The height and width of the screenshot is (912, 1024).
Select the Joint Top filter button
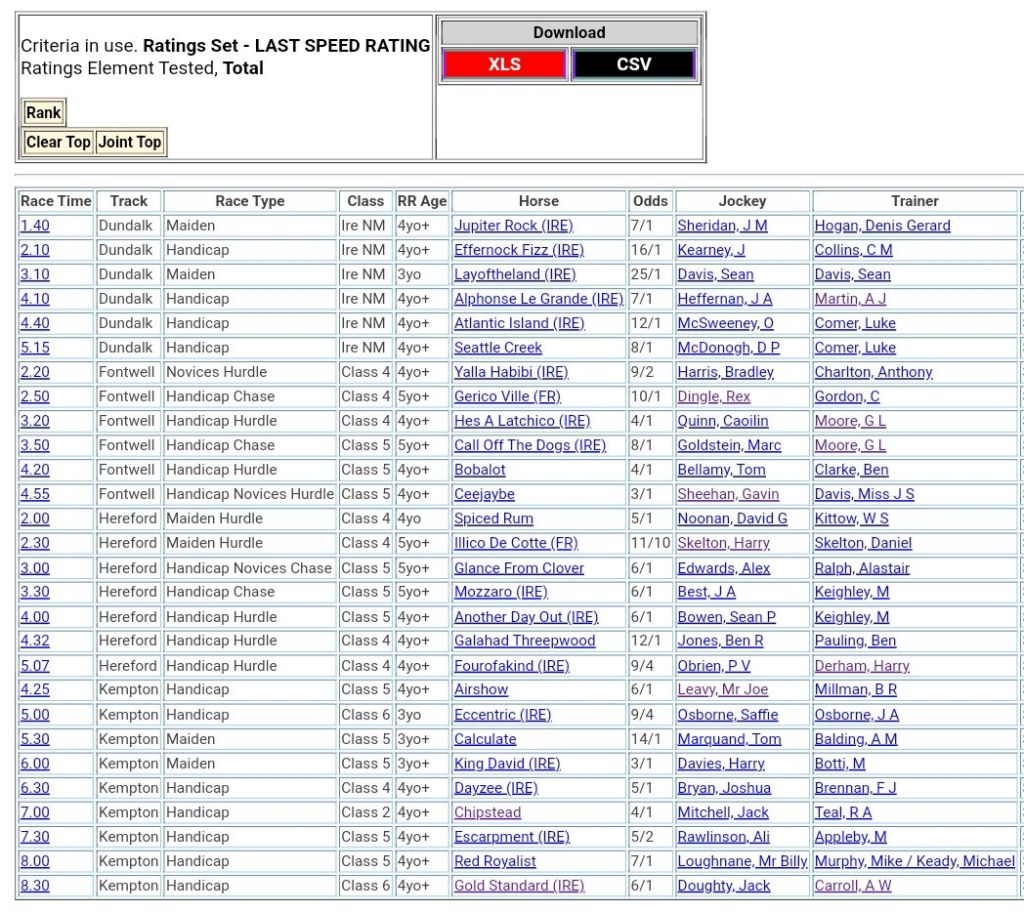(x=130, y=142)
